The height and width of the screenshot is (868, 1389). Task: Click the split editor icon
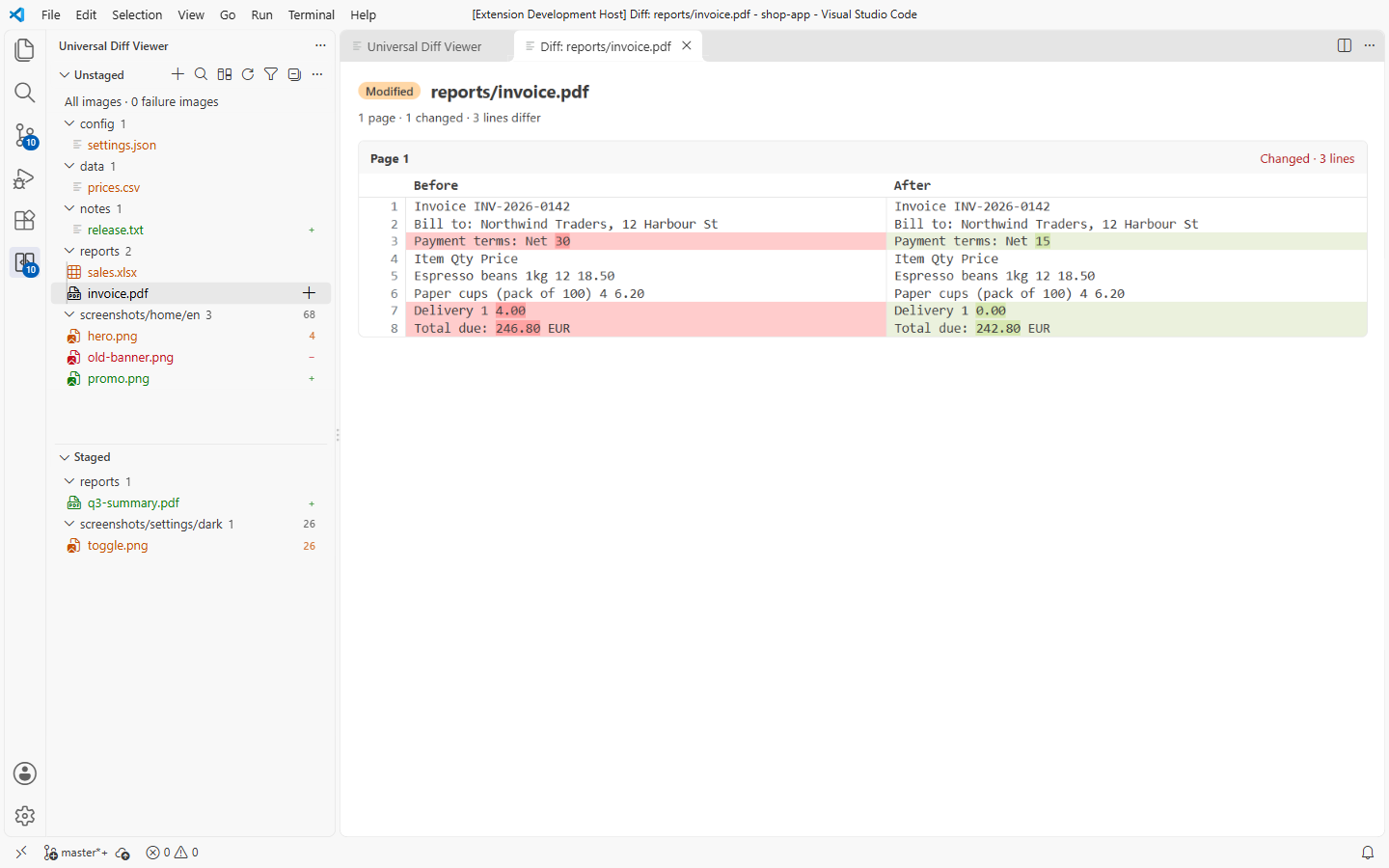point(1345,45)
